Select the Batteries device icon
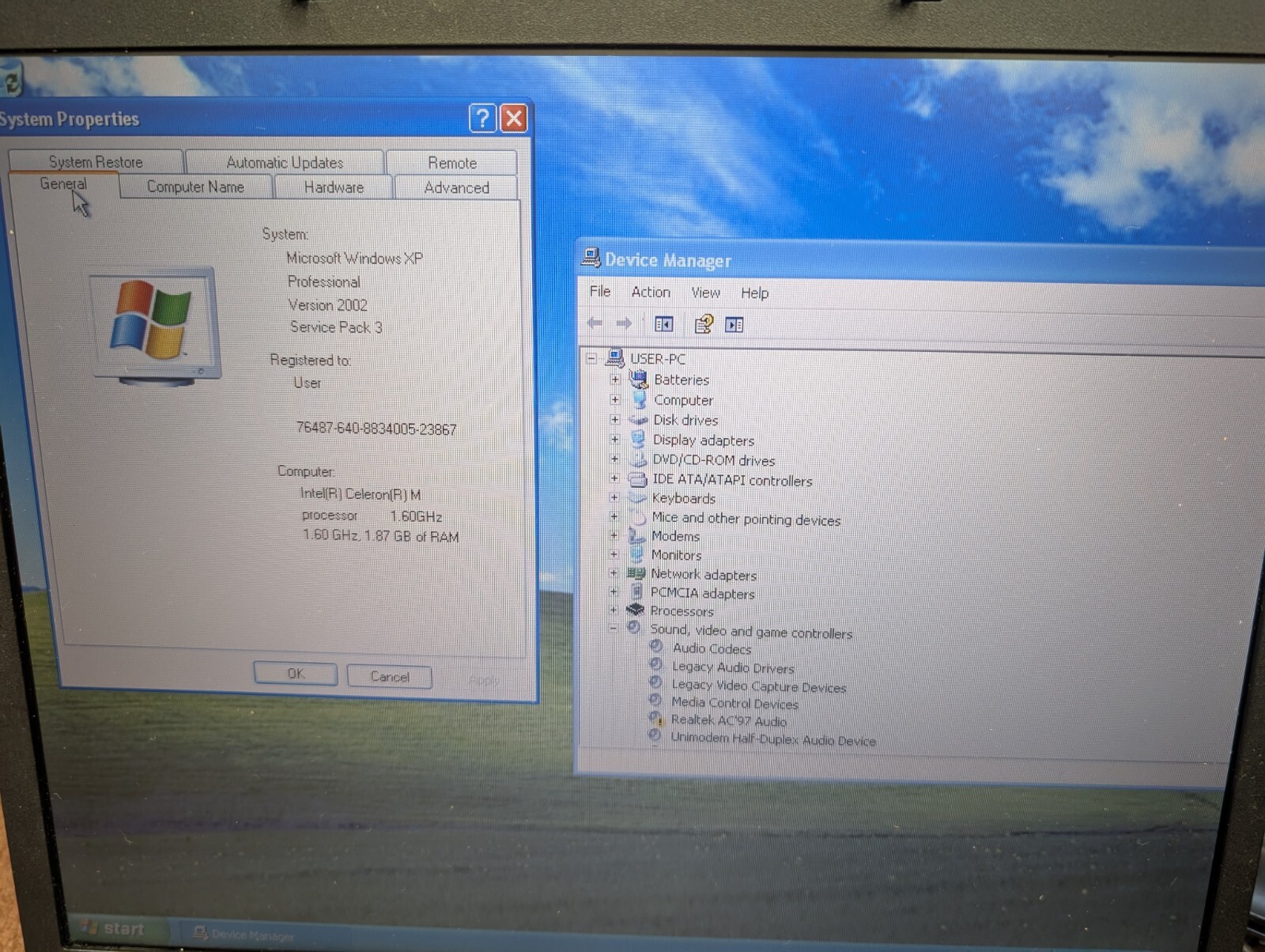Viewport: 1265px width, 952px height. pos(639,380)
